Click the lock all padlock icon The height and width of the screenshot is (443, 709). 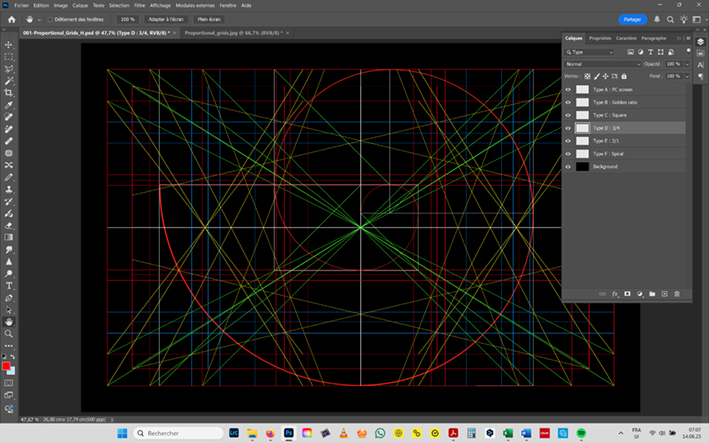[x=623, y=76]
